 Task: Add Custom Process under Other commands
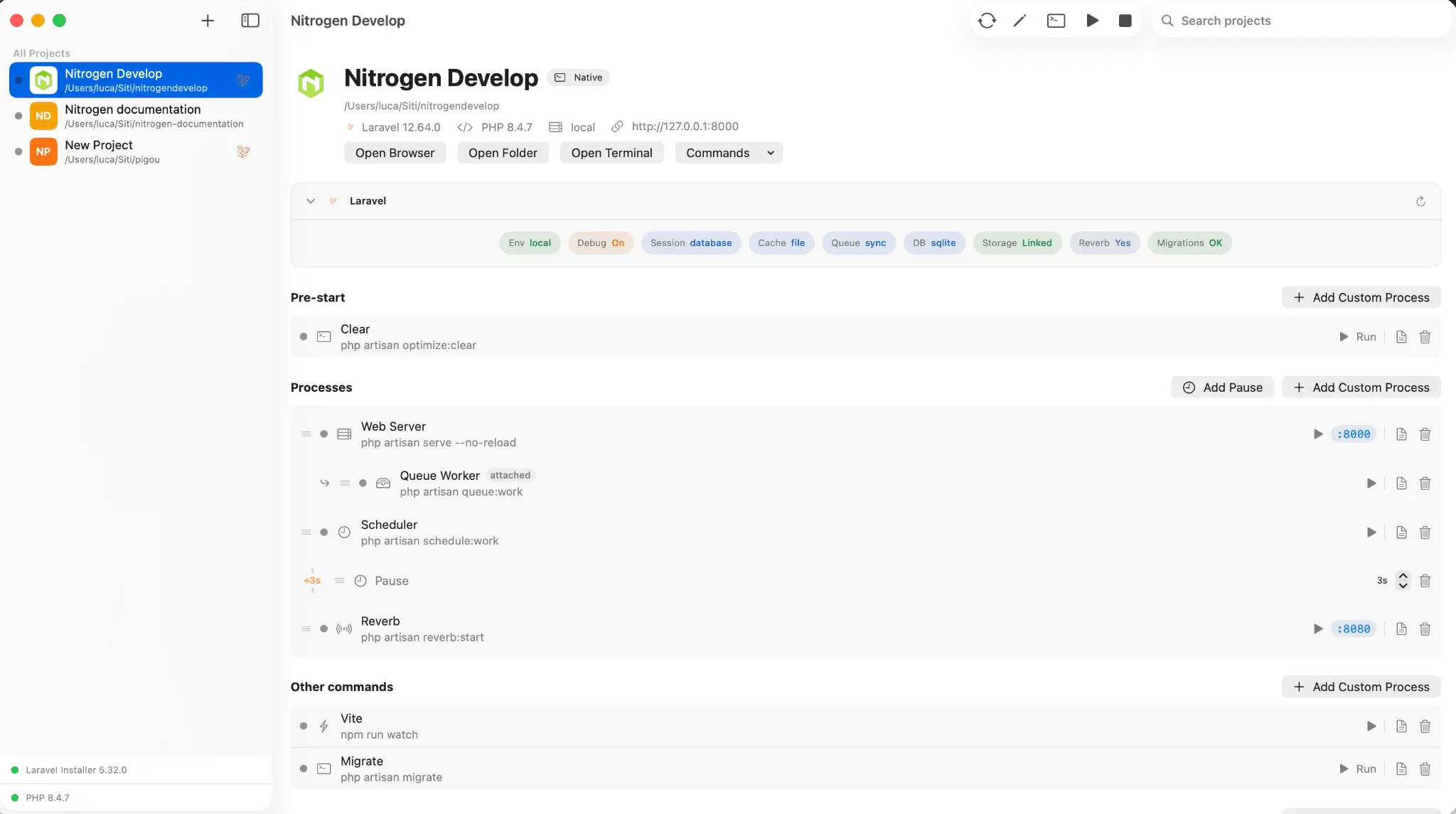pos(1361,687)
